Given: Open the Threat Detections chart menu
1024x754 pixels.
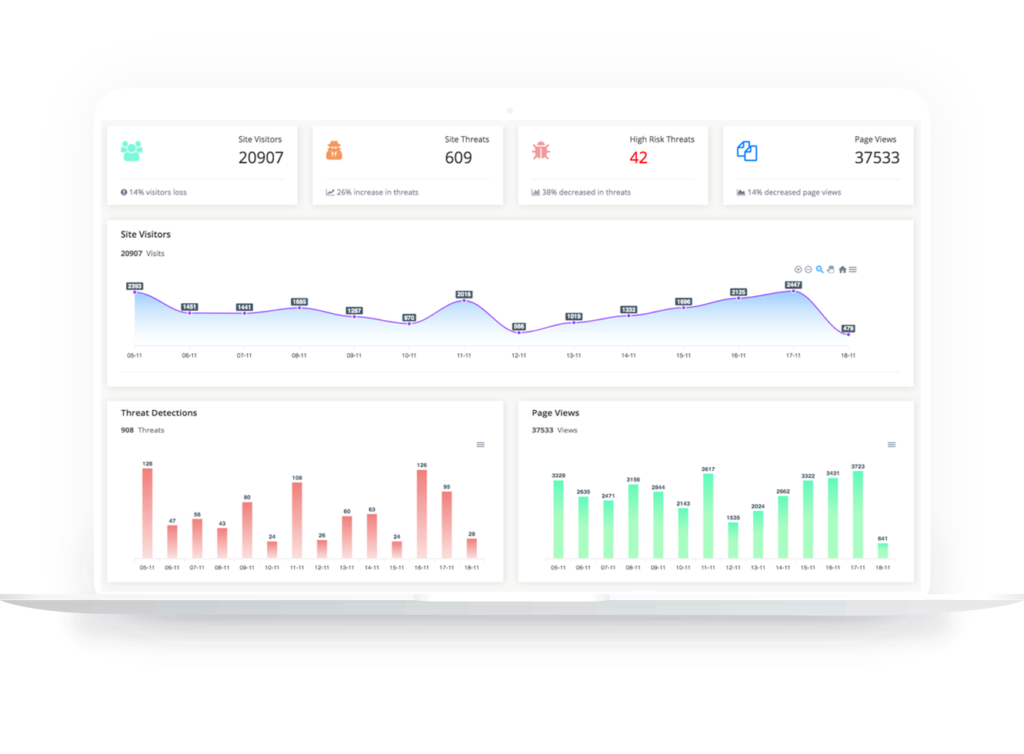Looking at the screenshot, I should pos(481,445).
